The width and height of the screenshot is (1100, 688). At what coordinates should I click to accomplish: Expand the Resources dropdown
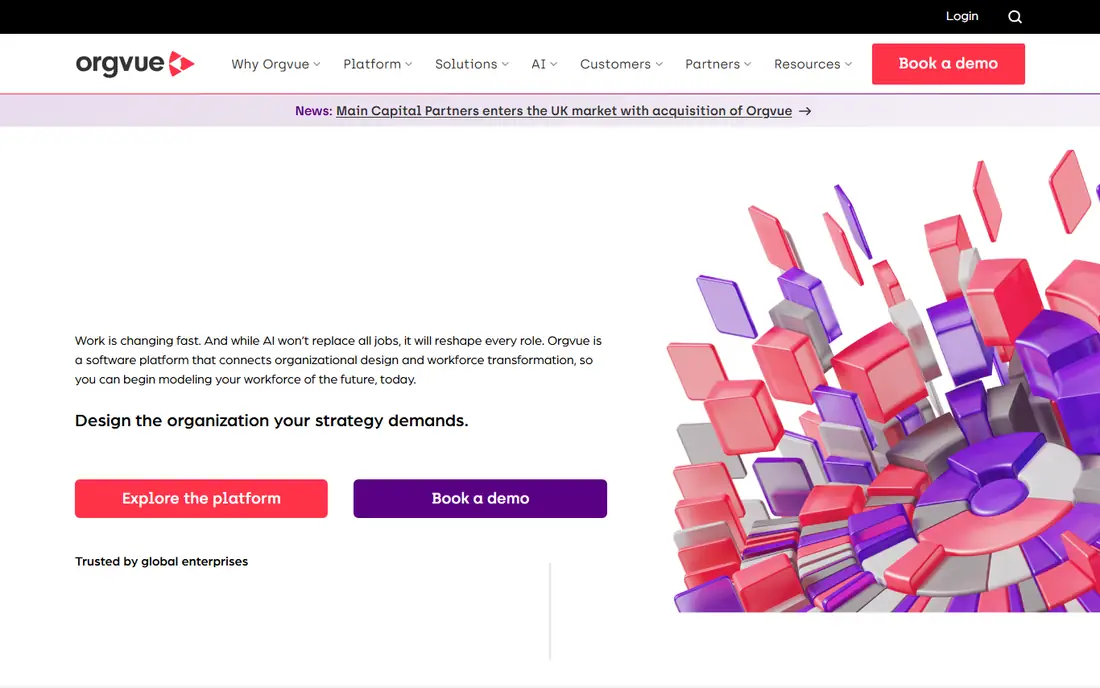click(813, 64)
